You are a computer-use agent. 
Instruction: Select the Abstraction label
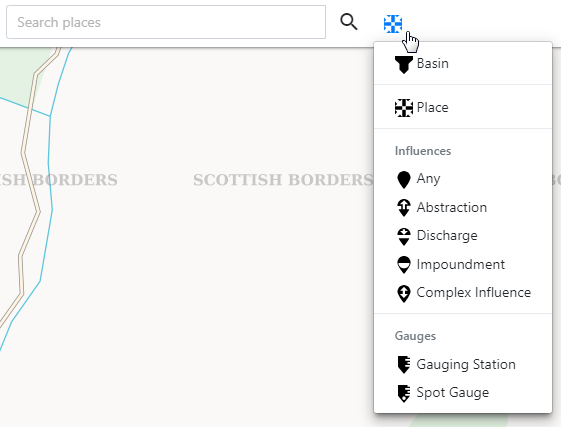[452, 208]
